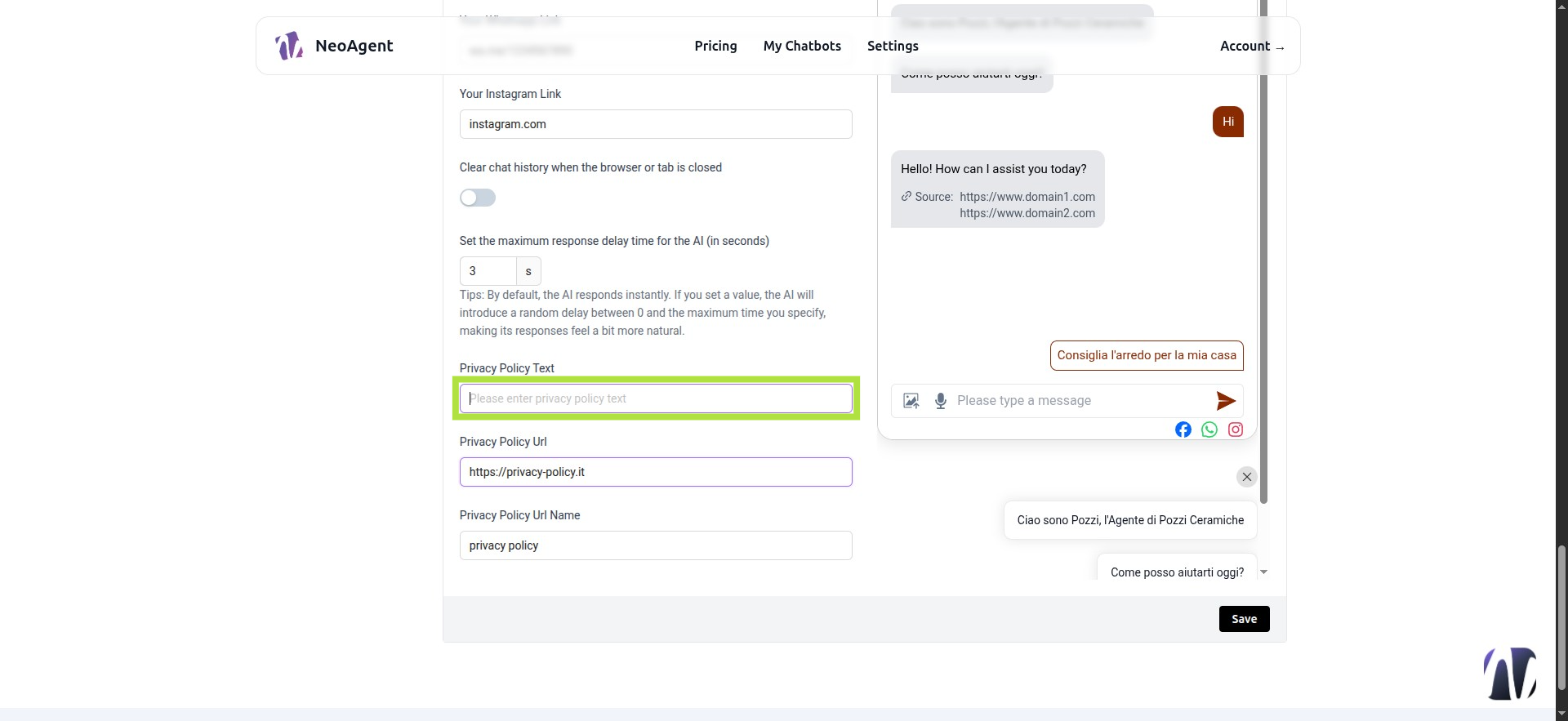Click the 'Hi' user message bubble

tap(1228, 122)
